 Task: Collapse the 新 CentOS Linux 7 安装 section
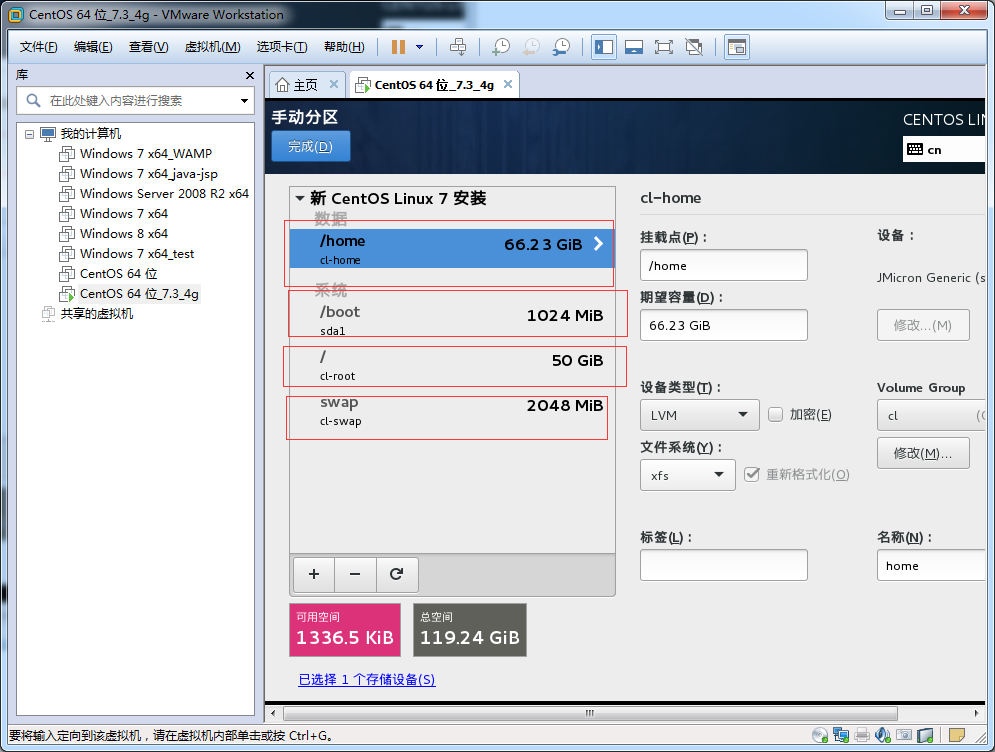[300, 199]
